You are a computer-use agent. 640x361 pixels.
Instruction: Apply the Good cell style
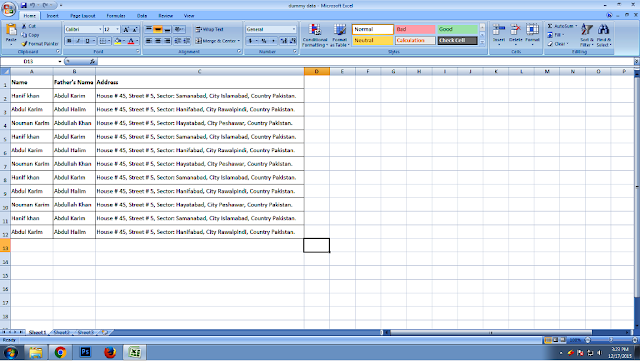457,29
